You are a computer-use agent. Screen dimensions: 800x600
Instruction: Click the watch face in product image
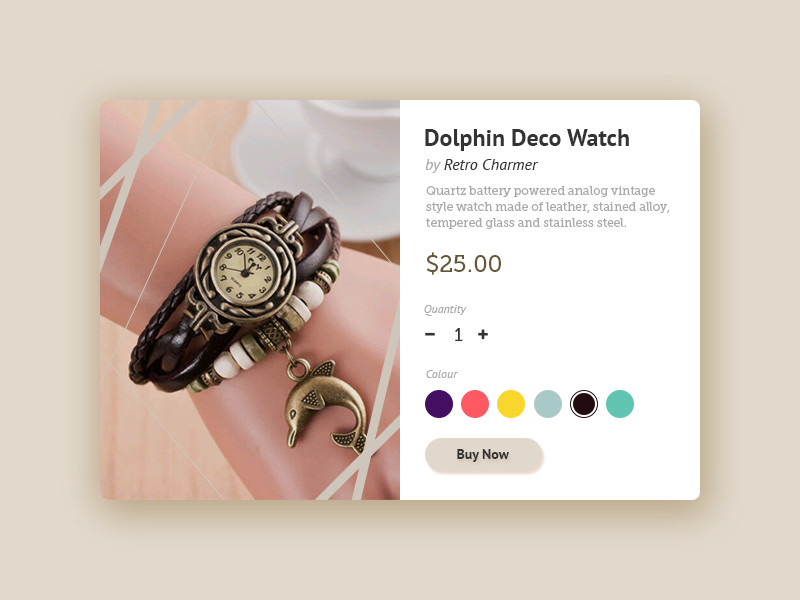tap(245, 272)
